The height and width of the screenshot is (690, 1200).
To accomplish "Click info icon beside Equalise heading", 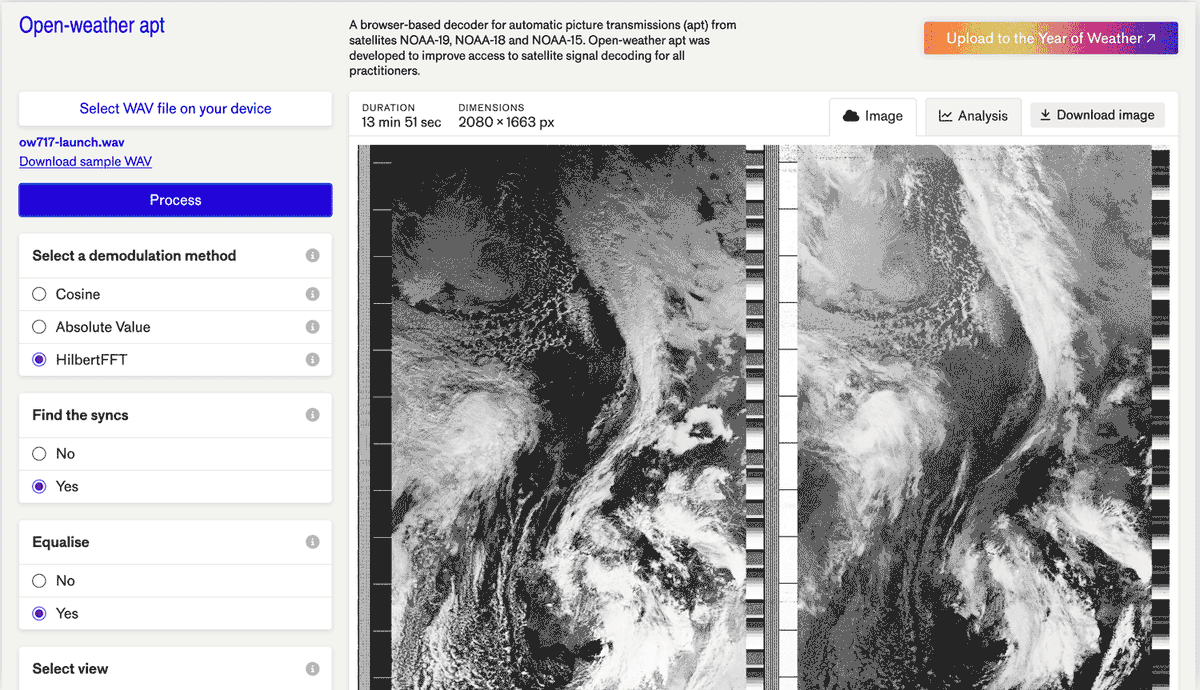I will [x=312, y=542].
